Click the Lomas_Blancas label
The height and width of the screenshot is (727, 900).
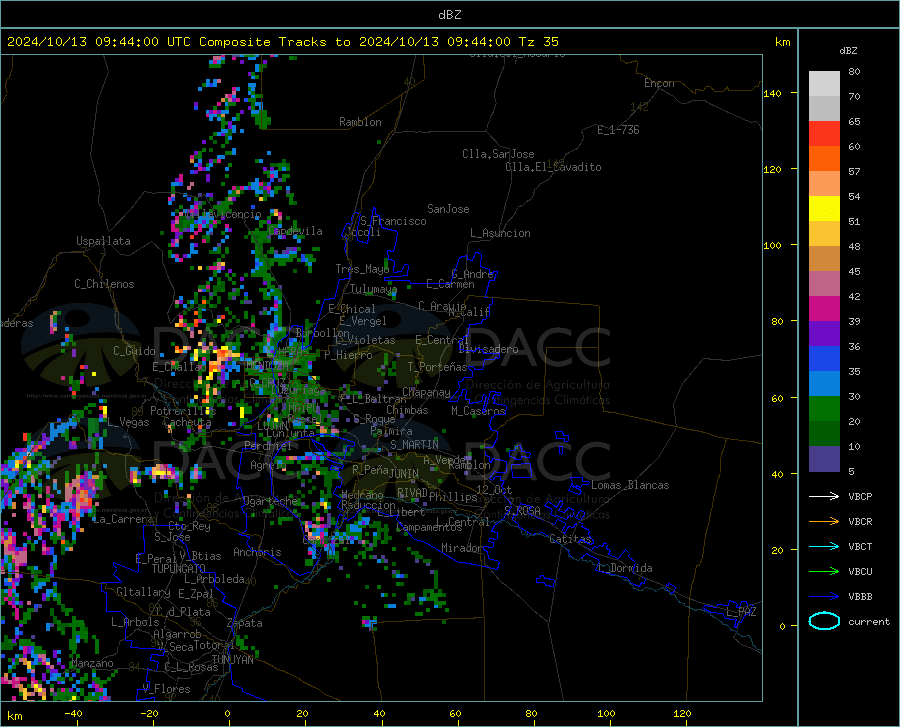pos(630,485)
